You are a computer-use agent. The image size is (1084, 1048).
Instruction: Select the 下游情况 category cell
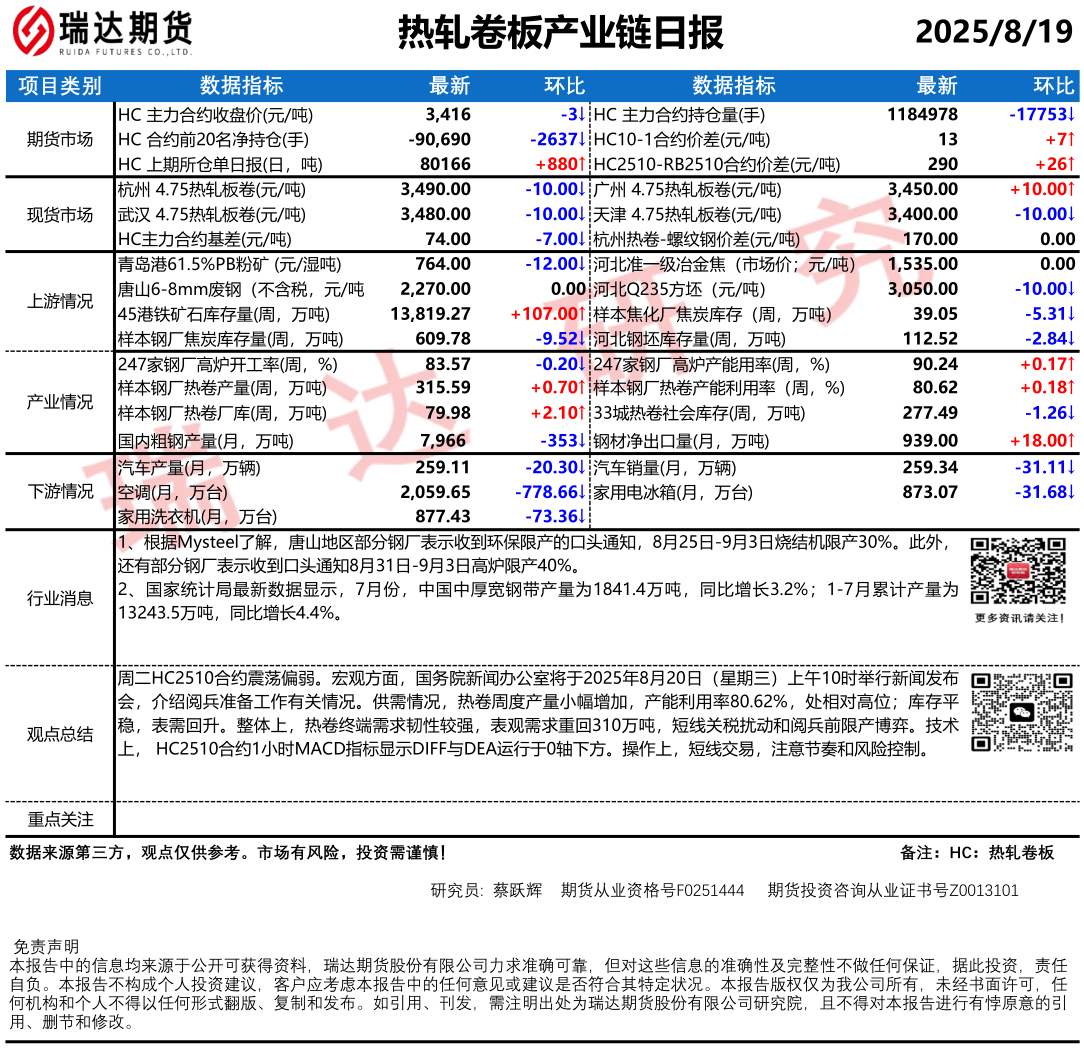(60, 491)
